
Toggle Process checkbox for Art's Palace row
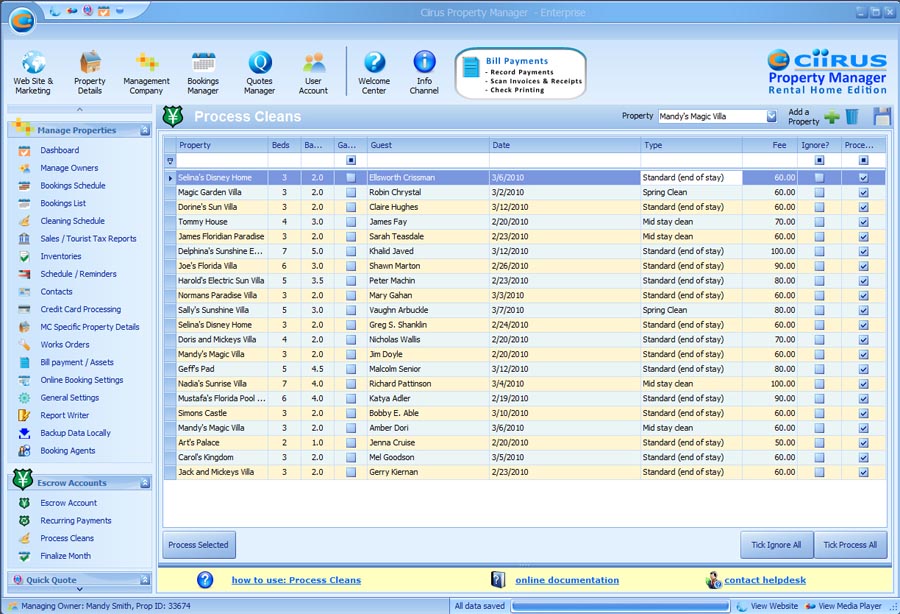[863, 443]
